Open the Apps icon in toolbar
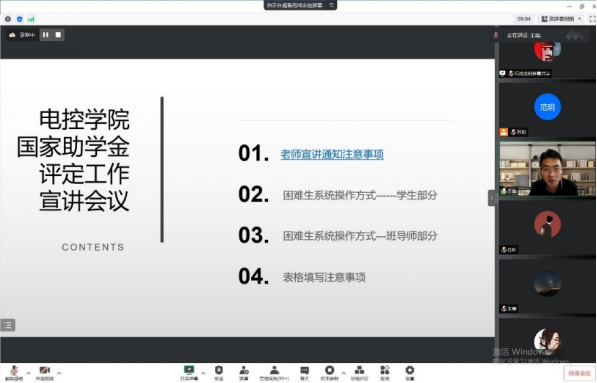Viewport: 597px width, 383px height. click(x=385, y=372)
